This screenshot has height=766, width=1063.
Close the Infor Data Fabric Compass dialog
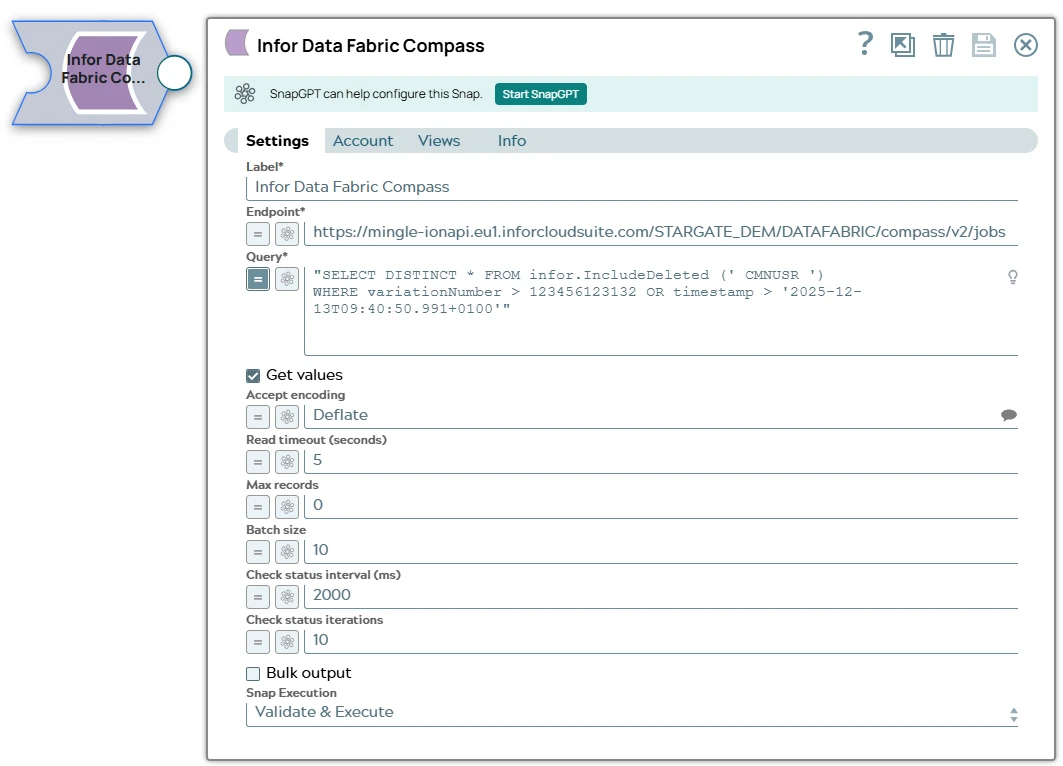[1025, 45]
